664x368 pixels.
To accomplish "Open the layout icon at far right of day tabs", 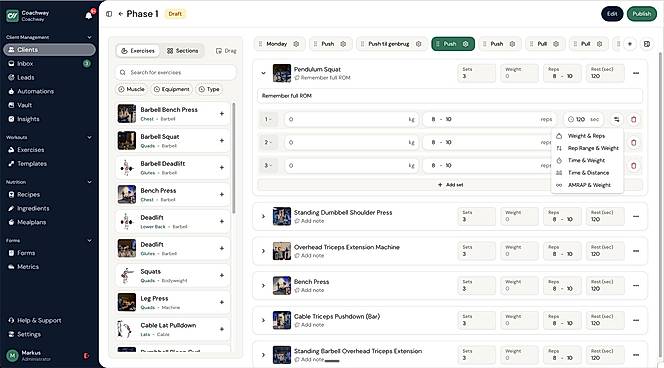I will click(x=647, y=44).
